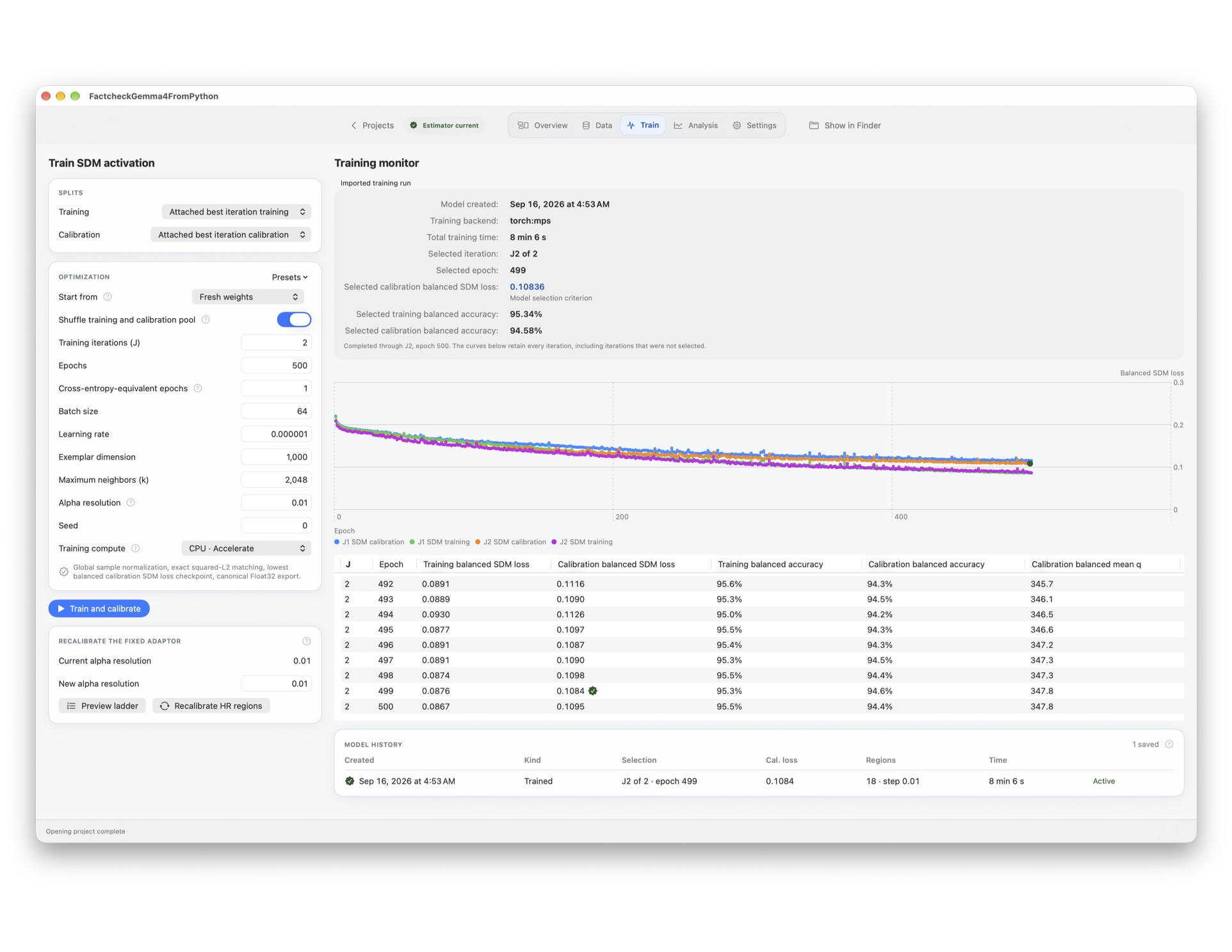Click Show in Finder button
The image size is (1232, 952).
point(845,125)
